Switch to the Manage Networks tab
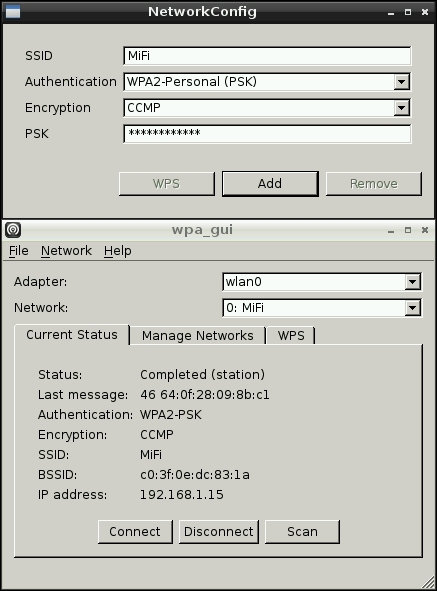The height and width of the screenshot is (591, 437). (x=198, y=335)
